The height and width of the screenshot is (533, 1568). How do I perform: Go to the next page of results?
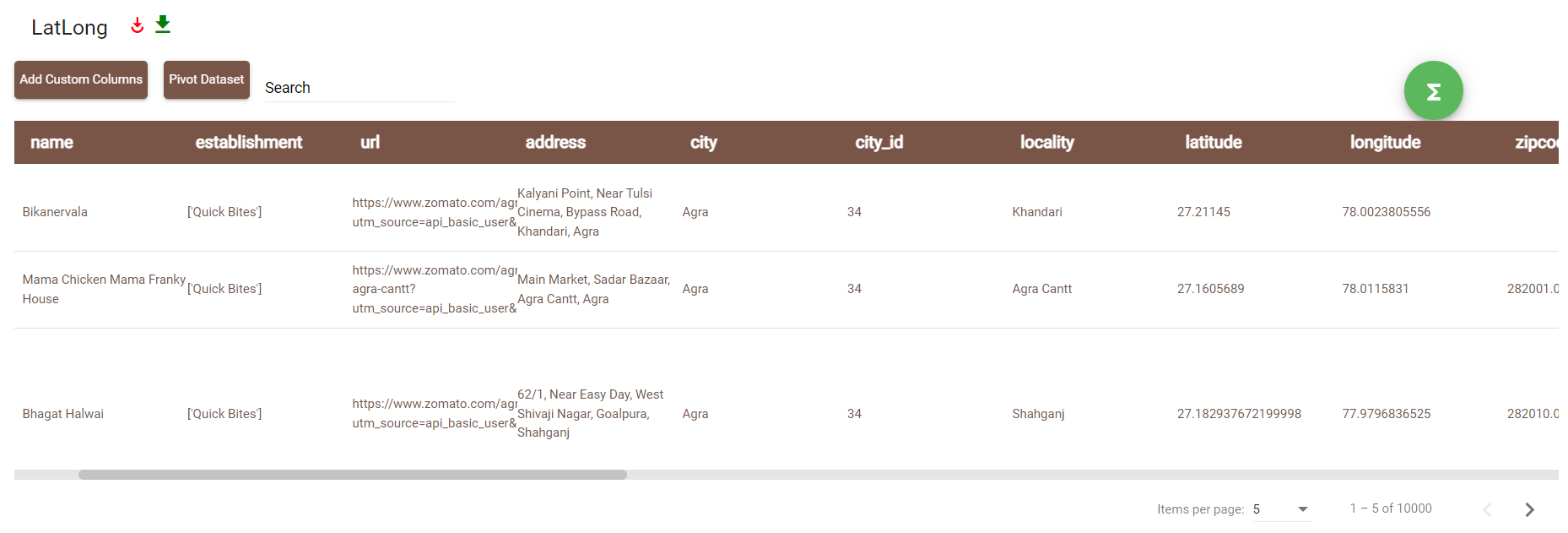1529,509
